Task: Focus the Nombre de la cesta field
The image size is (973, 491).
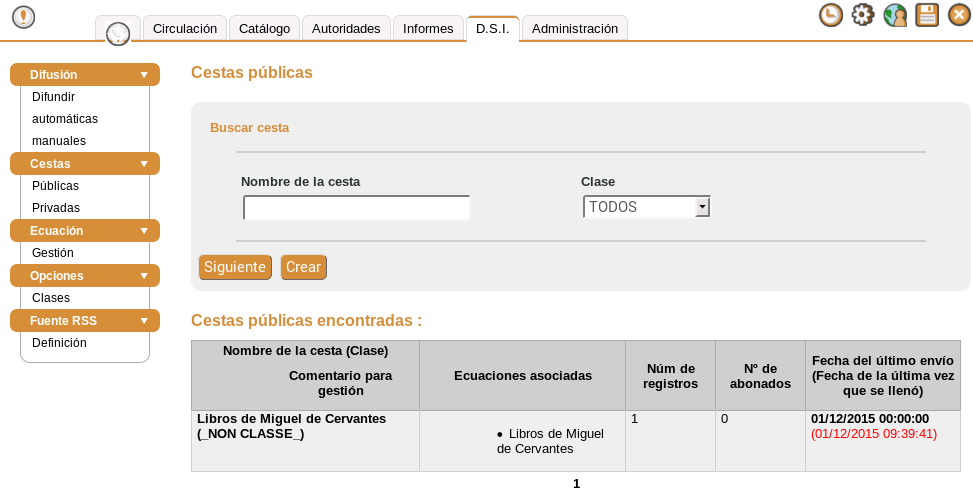Action: point(356,208)
